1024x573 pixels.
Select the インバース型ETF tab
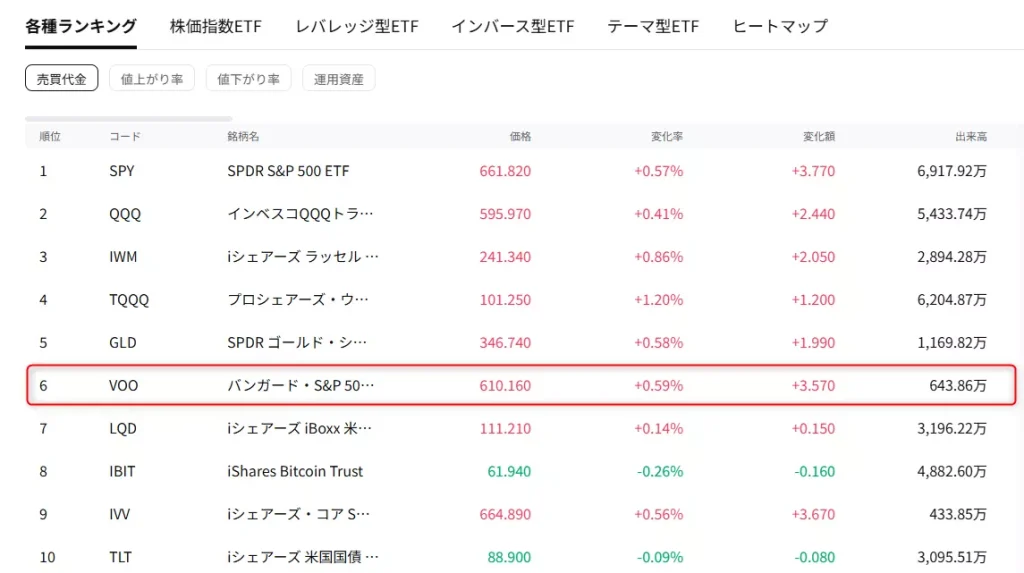512,26
